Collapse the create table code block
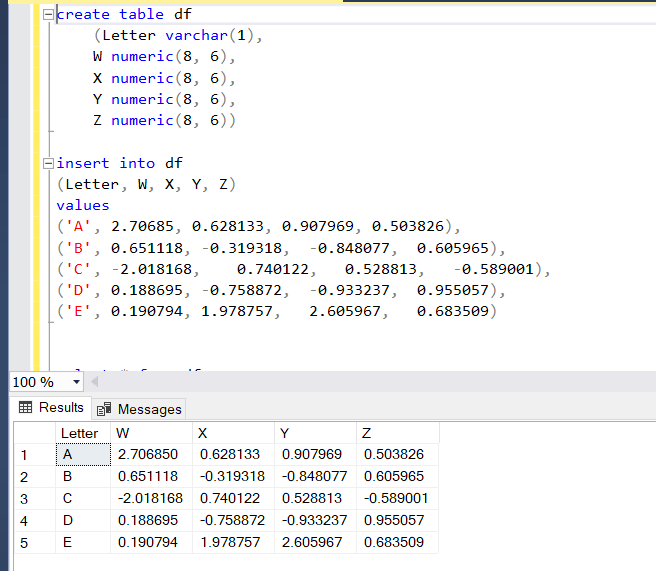 coord(49,15)
